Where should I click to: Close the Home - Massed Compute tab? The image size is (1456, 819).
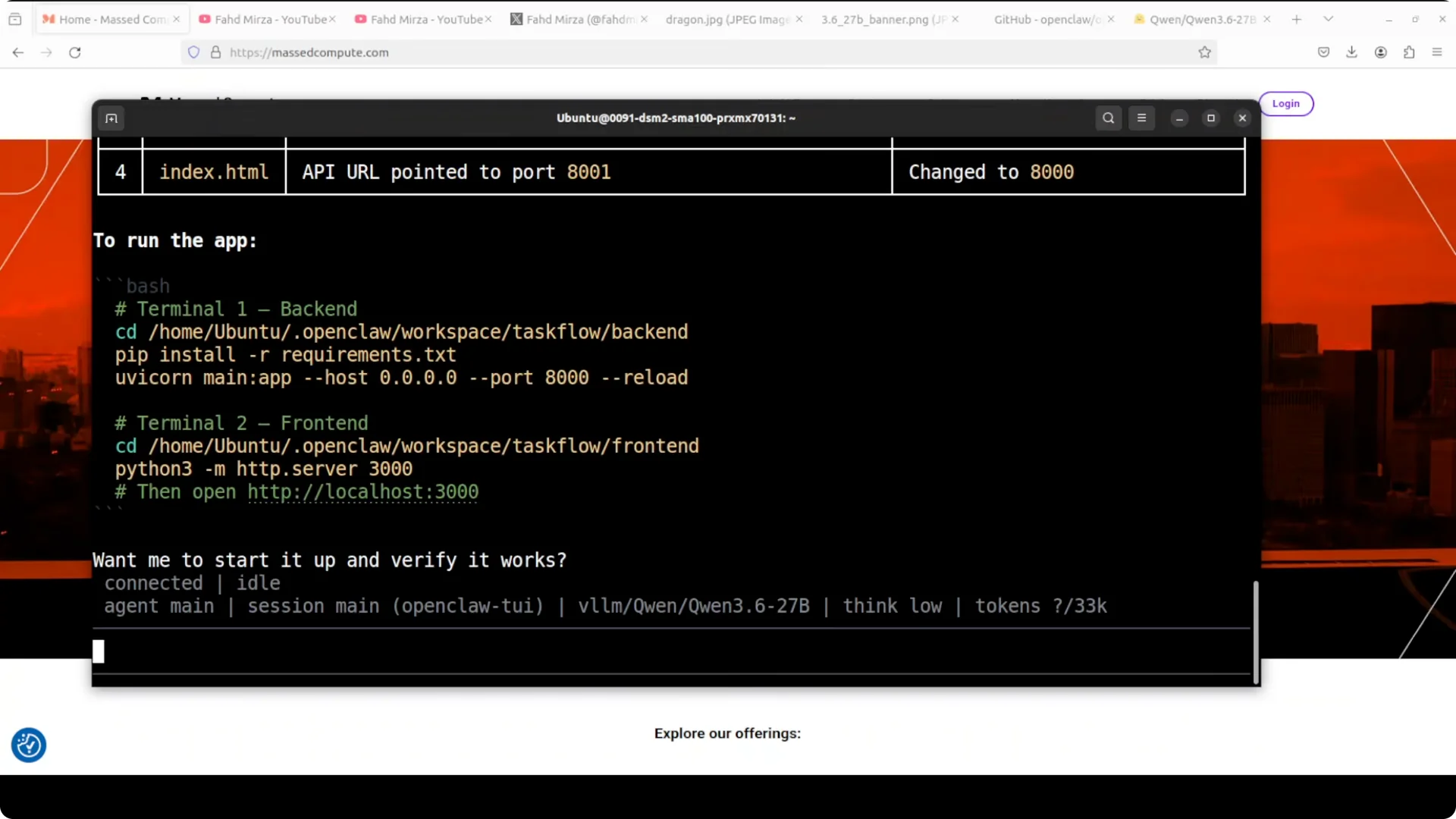[x=177, y=20]
